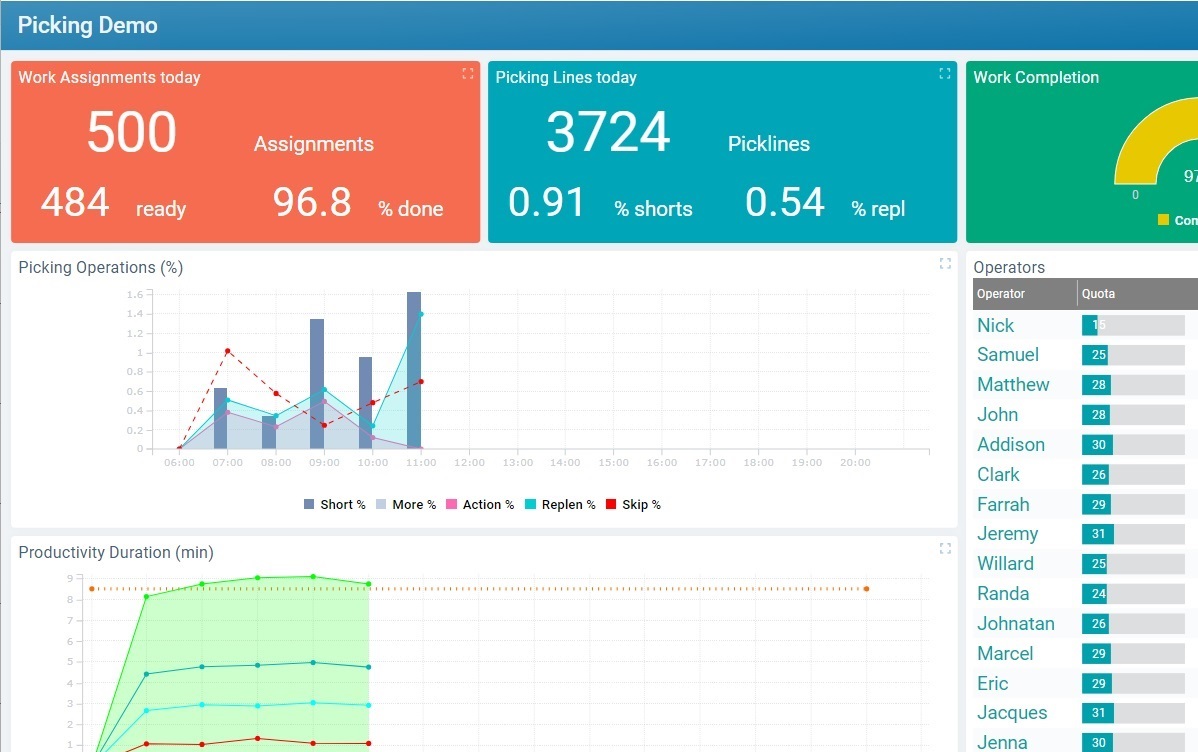Image resolution: width=1198 pixels, height=752 pixels.
Task: Open the Picking Operations chart in fullscreen
Action: (944, 263)
